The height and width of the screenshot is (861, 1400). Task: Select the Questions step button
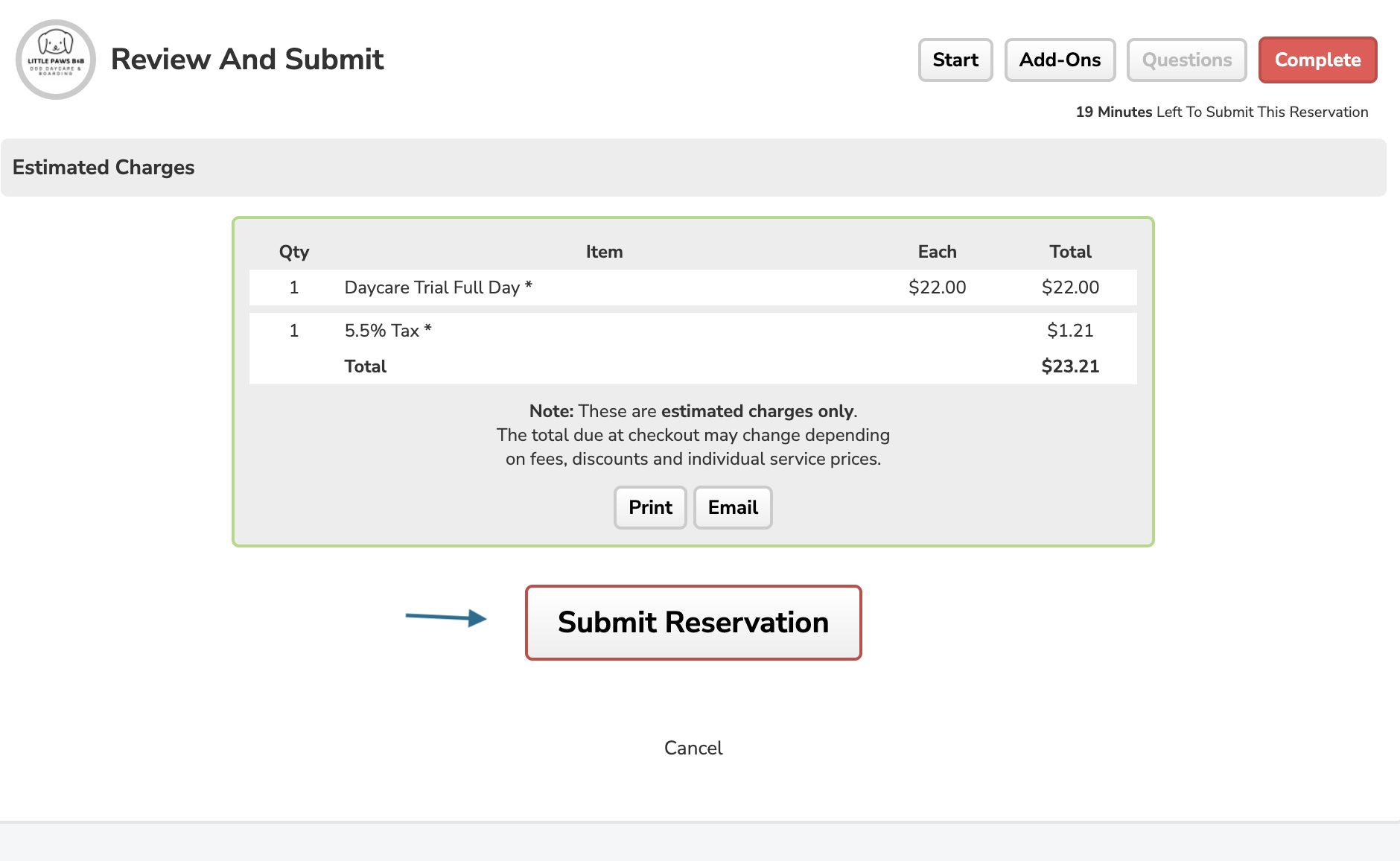1186,60
